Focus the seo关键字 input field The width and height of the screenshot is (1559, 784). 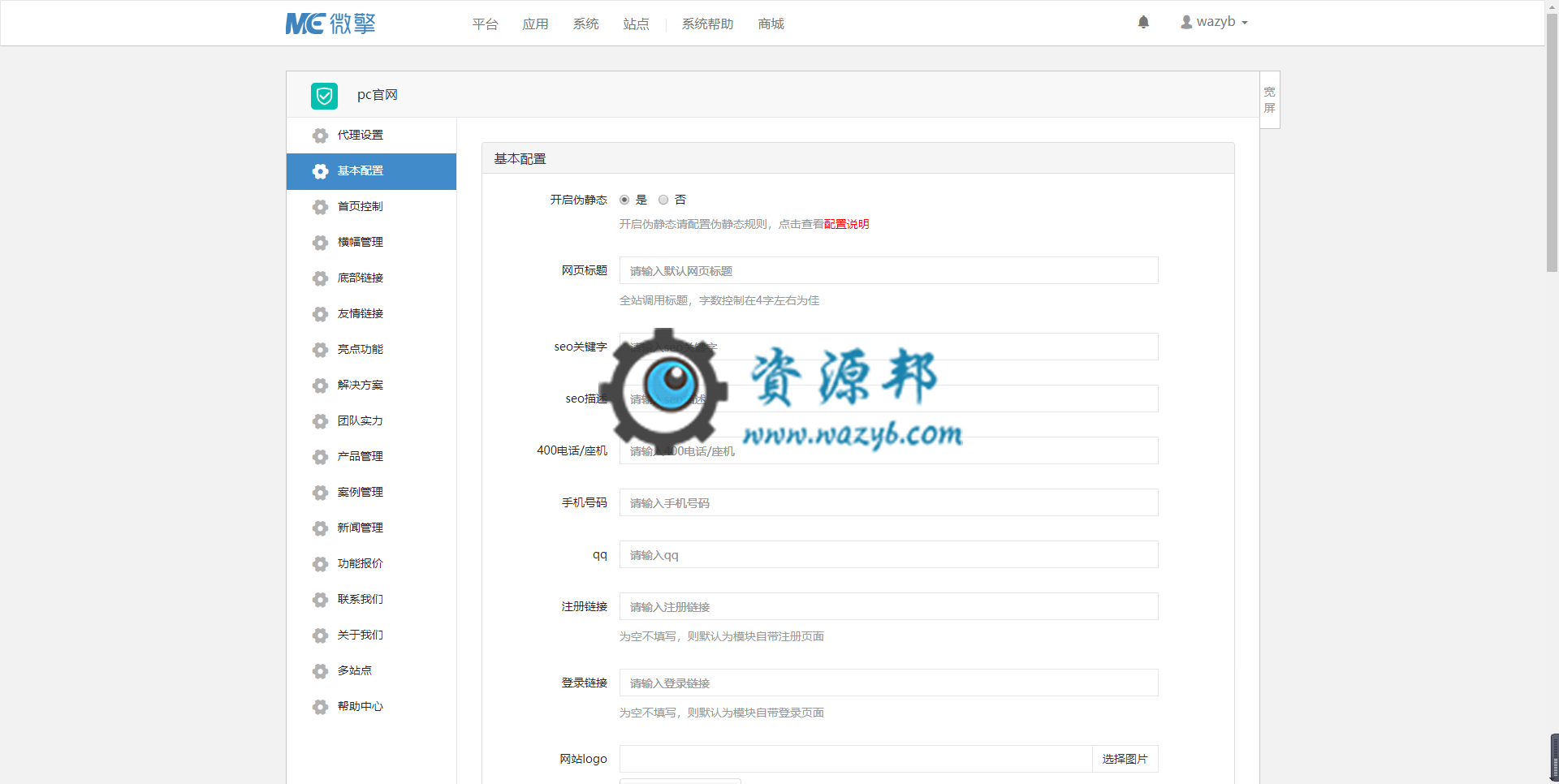[x=889, y=347]
